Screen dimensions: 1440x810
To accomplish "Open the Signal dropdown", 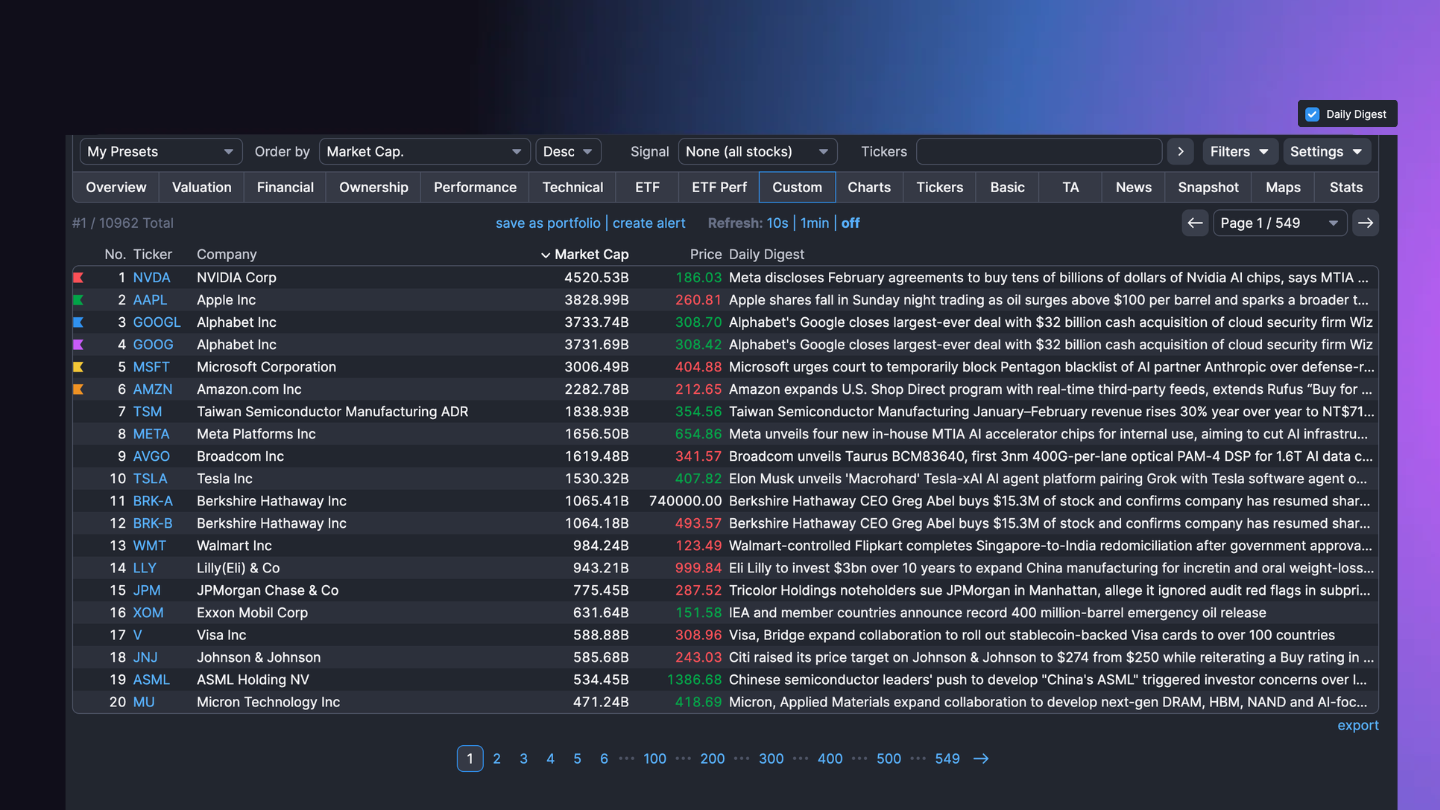I will tap(757, 152).
